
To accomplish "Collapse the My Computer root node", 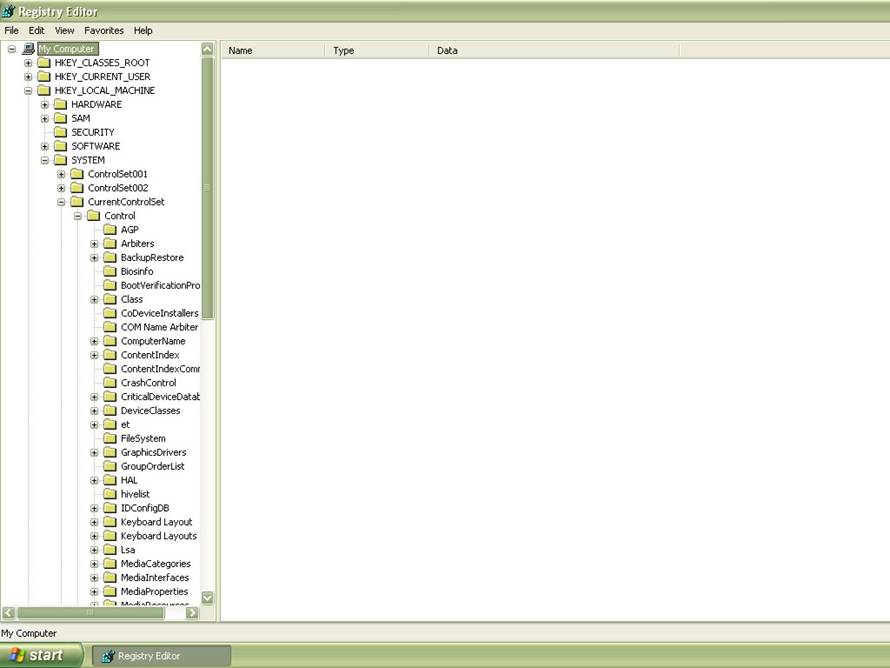I will click(x=11, y=49).
